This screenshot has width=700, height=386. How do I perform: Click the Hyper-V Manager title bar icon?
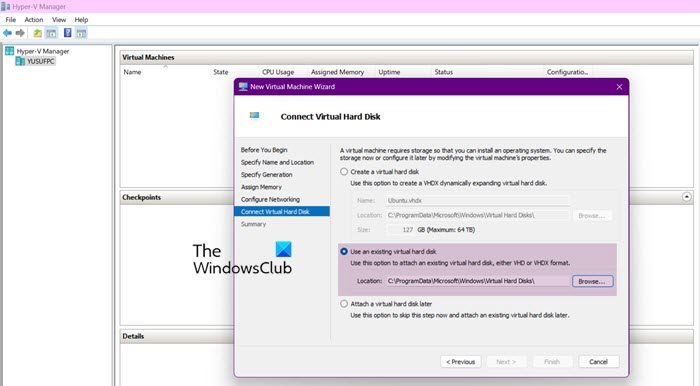pos(5,6)
